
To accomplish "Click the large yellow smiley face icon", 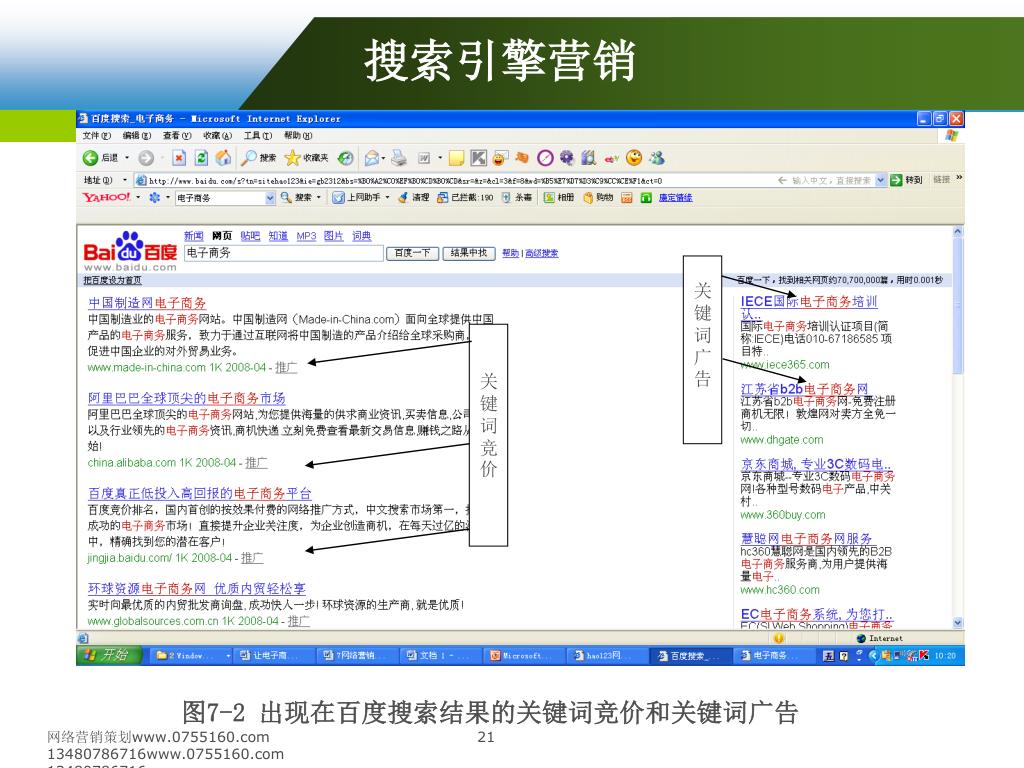I will point(633,157).
